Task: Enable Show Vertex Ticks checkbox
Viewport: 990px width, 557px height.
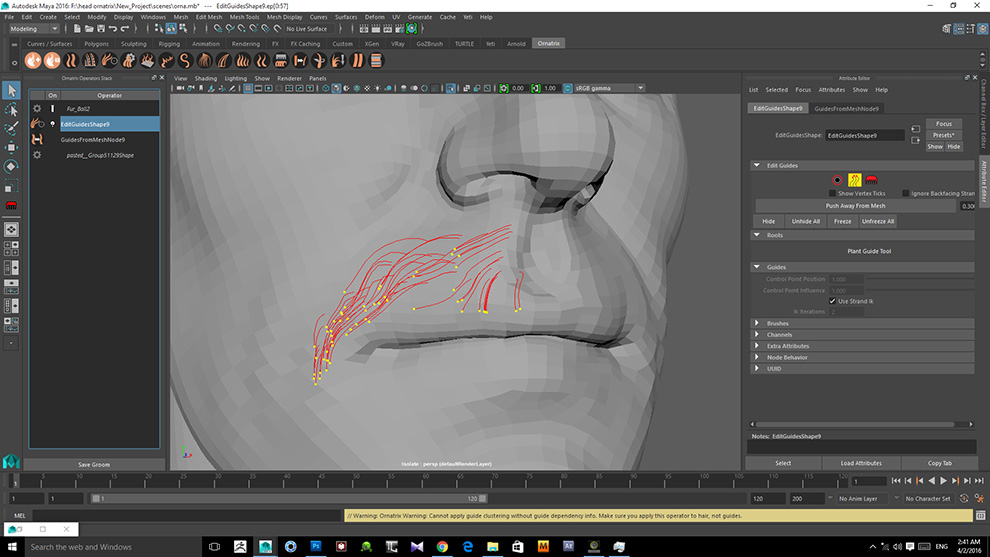Action: (832, 193)
